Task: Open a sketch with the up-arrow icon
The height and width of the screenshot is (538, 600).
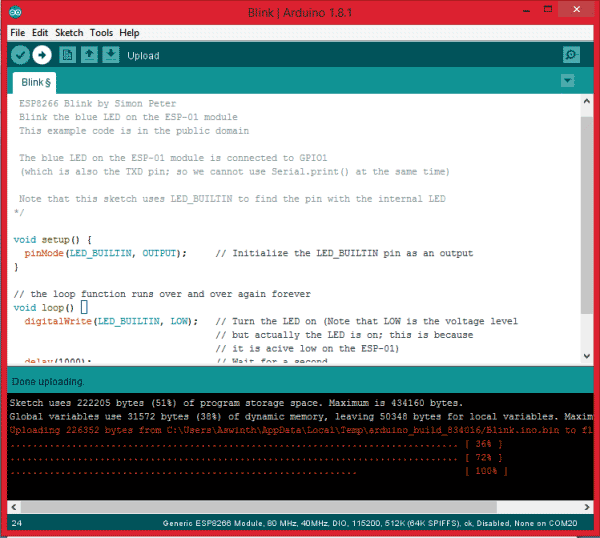Action: pyautogui.click(x=89, y=55)
